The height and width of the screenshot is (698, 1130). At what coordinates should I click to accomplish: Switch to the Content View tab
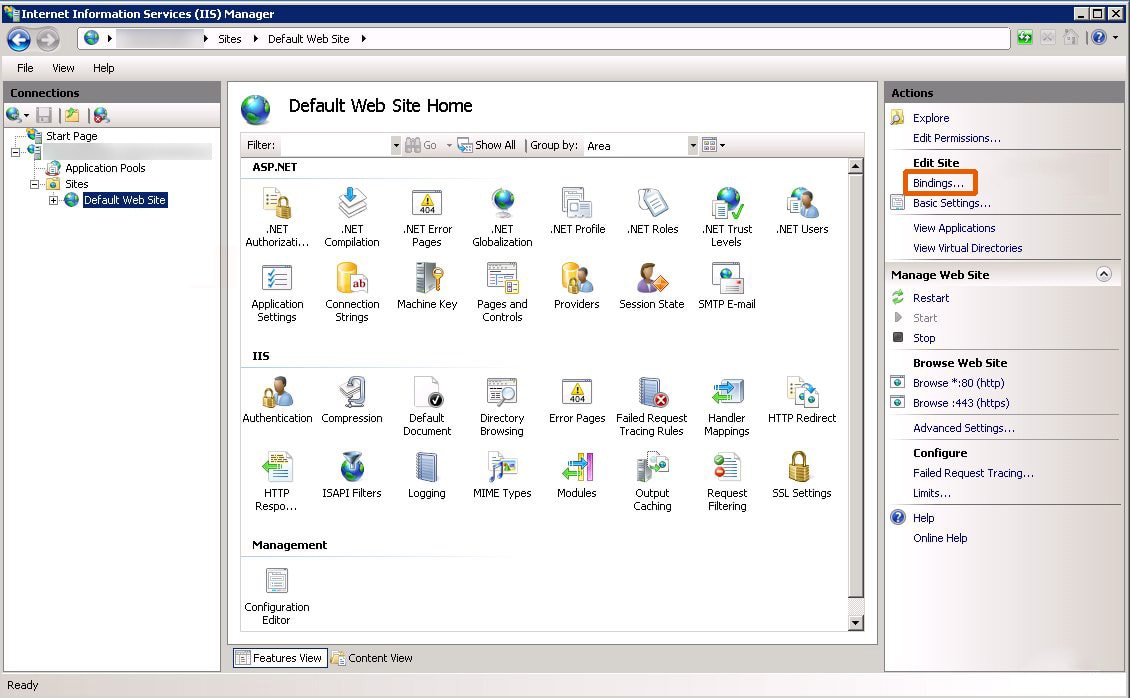pyautogui.click(x=372, y=658)
